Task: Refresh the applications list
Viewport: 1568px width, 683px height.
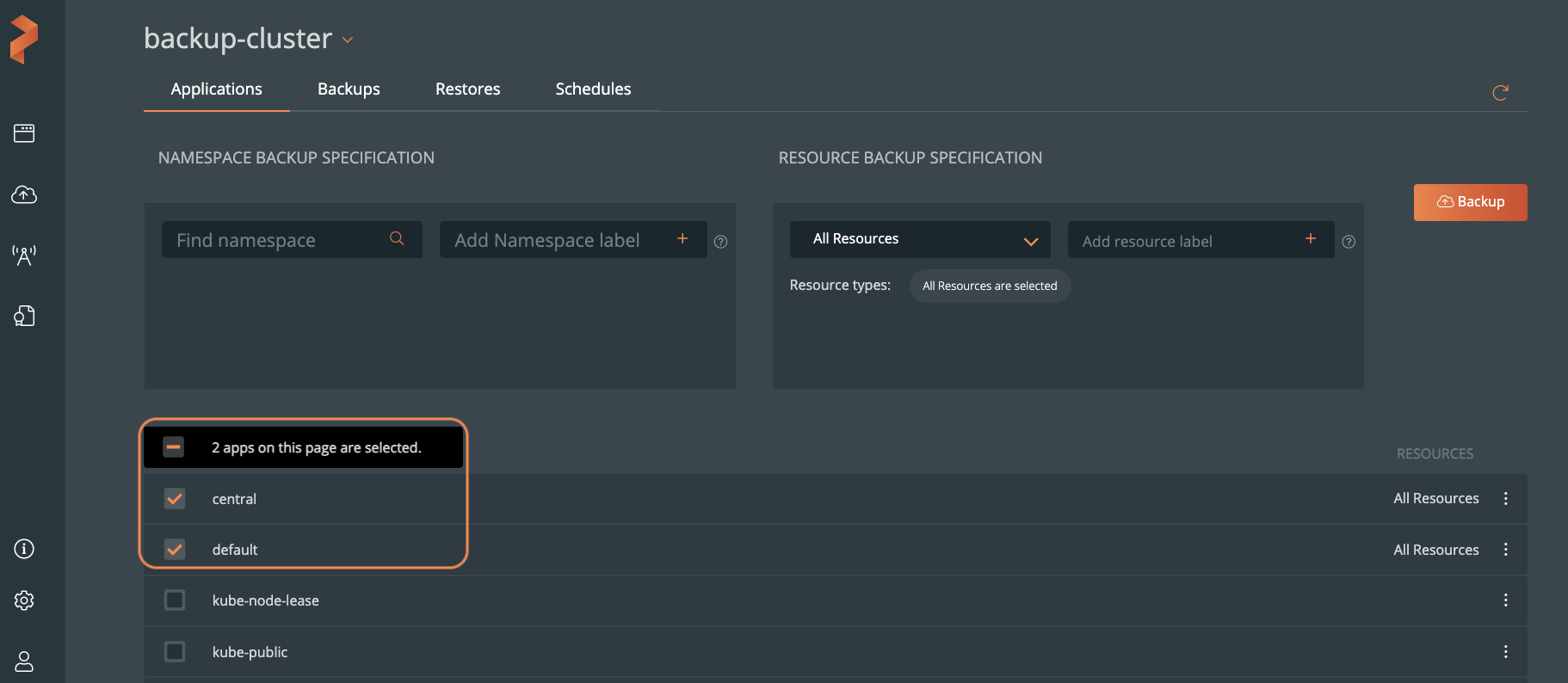Action: pyautogui.click(x=1500, y=93)
